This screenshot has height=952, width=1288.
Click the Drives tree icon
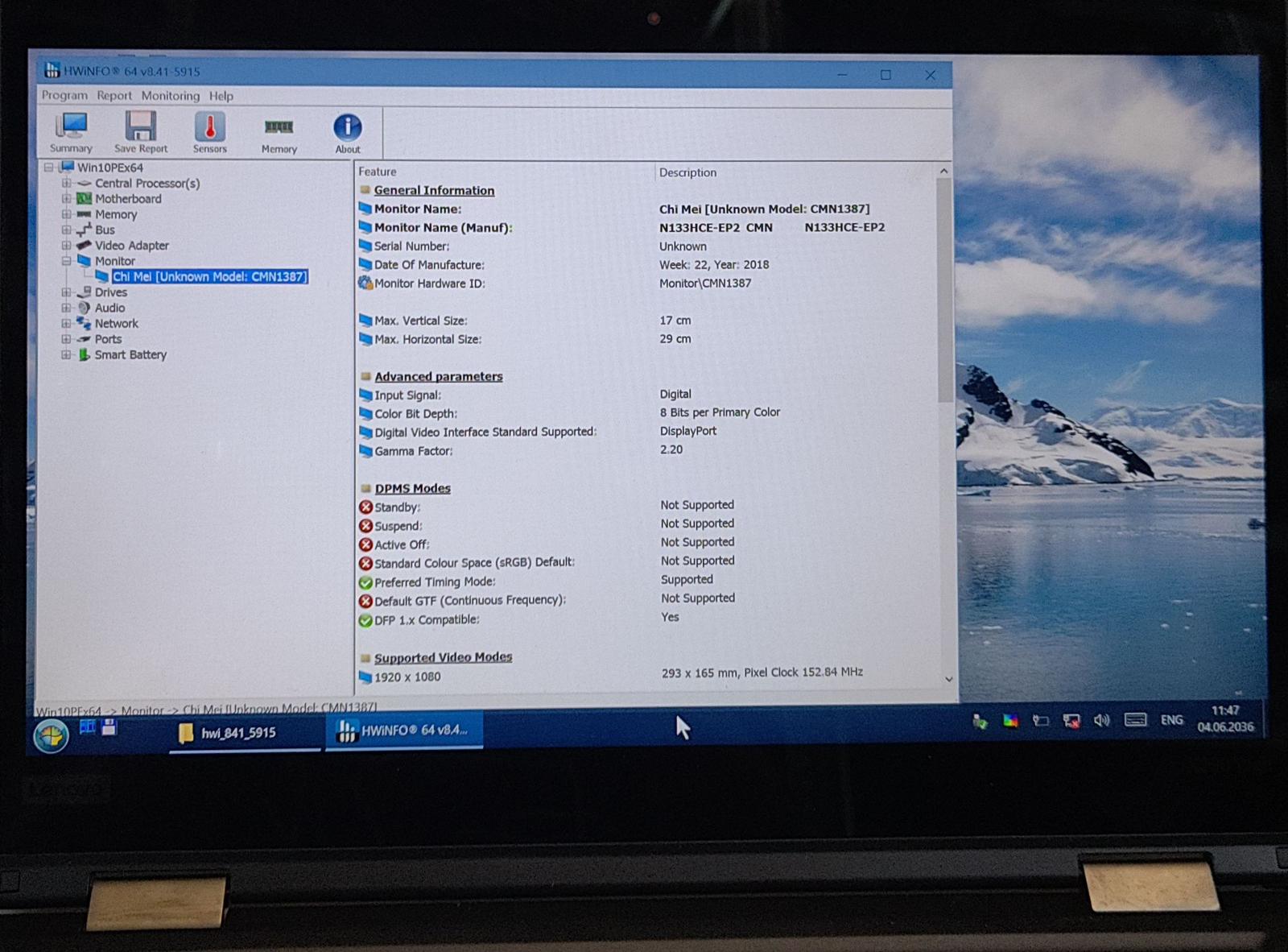(x=84, y=292)
